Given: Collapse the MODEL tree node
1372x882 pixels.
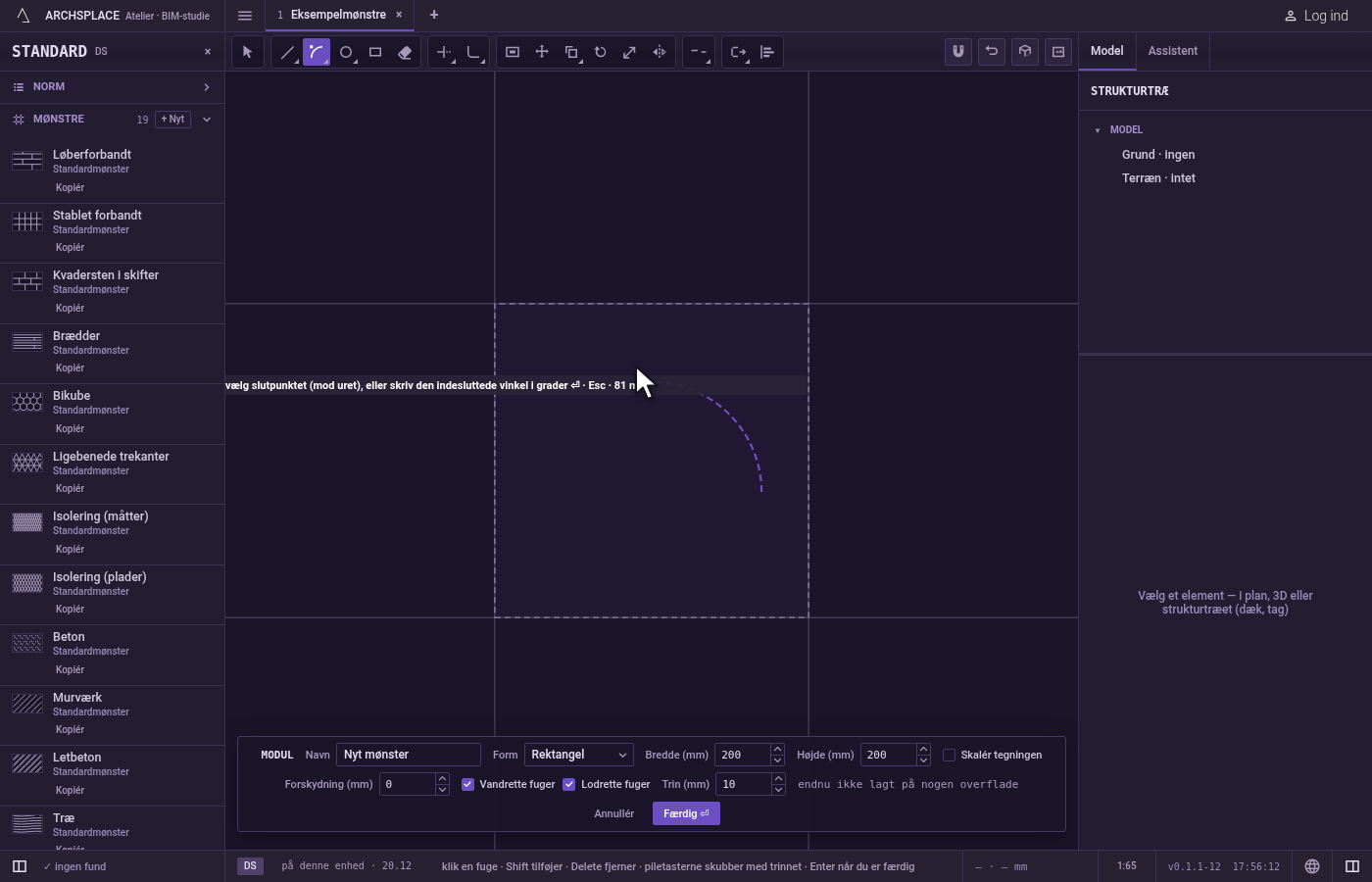Looking at the screenshot, I should (x=1098, y=130).
